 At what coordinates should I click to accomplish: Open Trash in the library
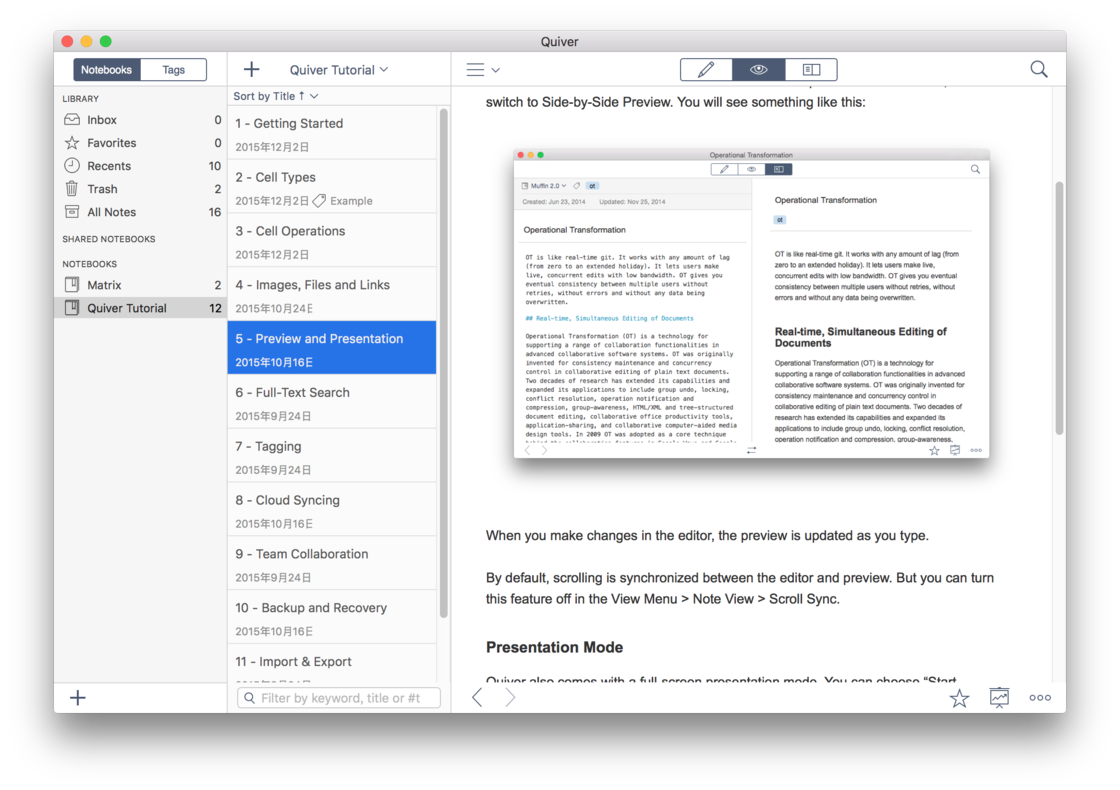click(141, 189)
